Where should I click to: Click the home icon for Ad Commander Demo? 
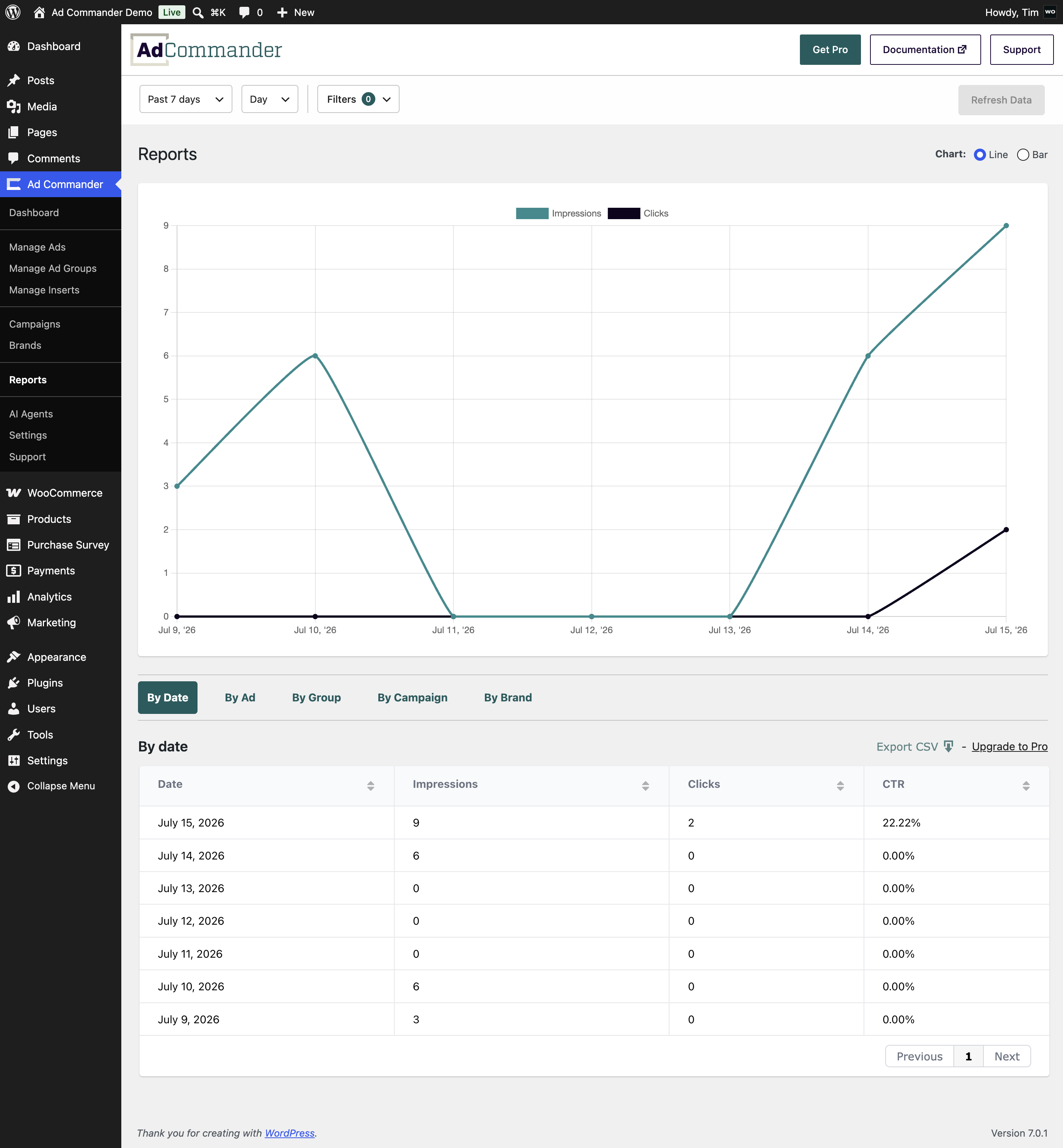click(x=39, y=12)
